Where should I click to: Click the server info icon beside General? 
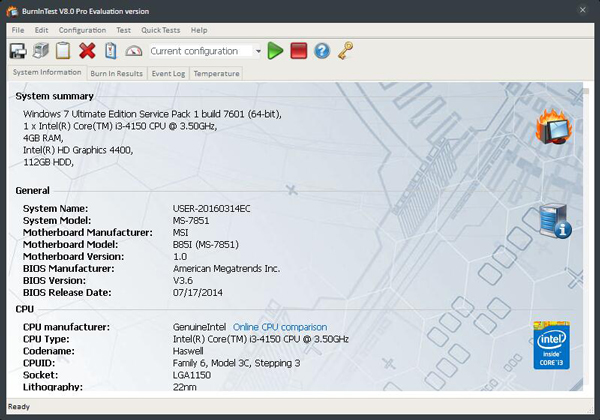[x=555, y=221]
